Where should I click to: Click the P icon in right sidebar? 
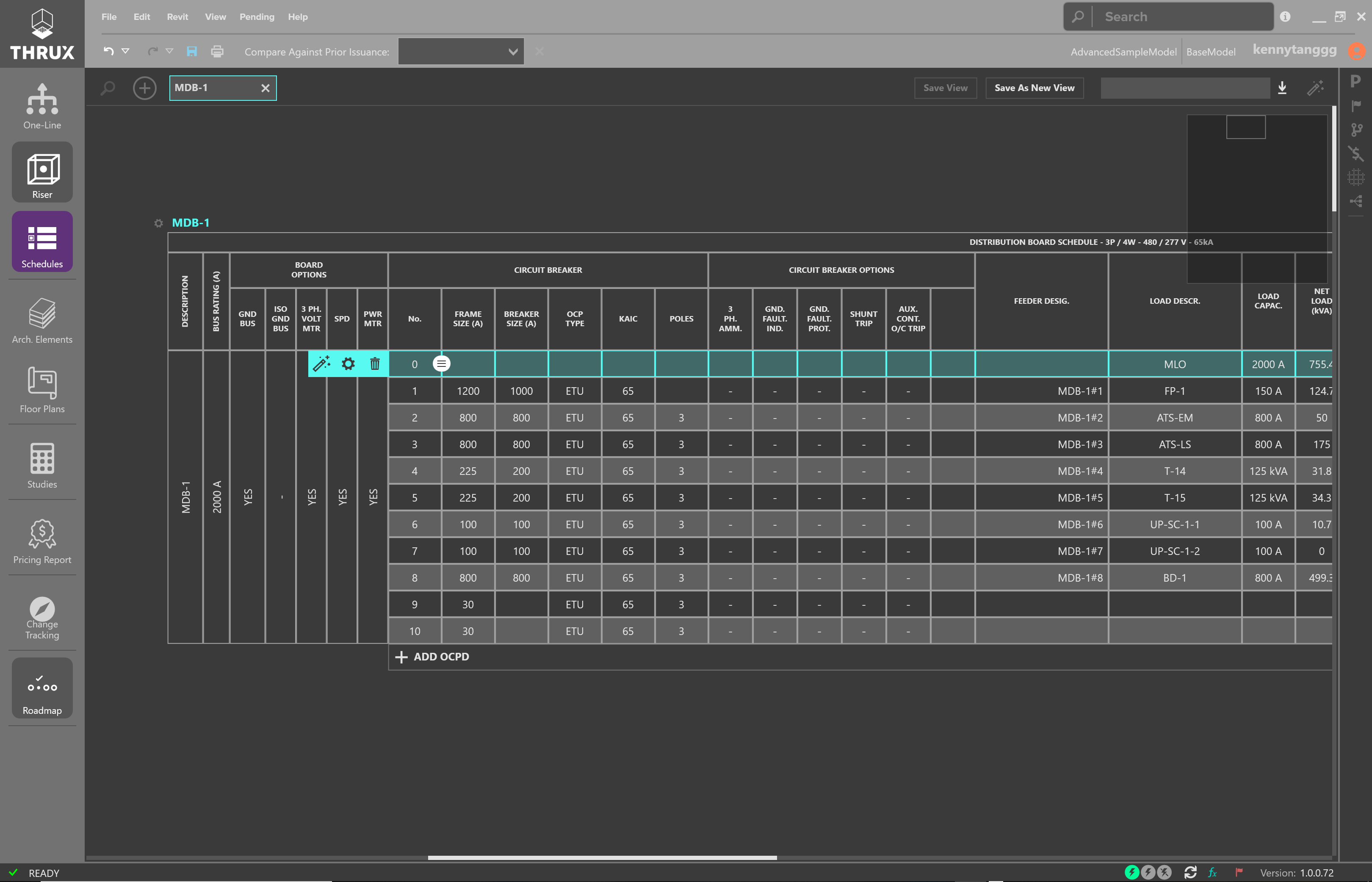pos(1355,81)
